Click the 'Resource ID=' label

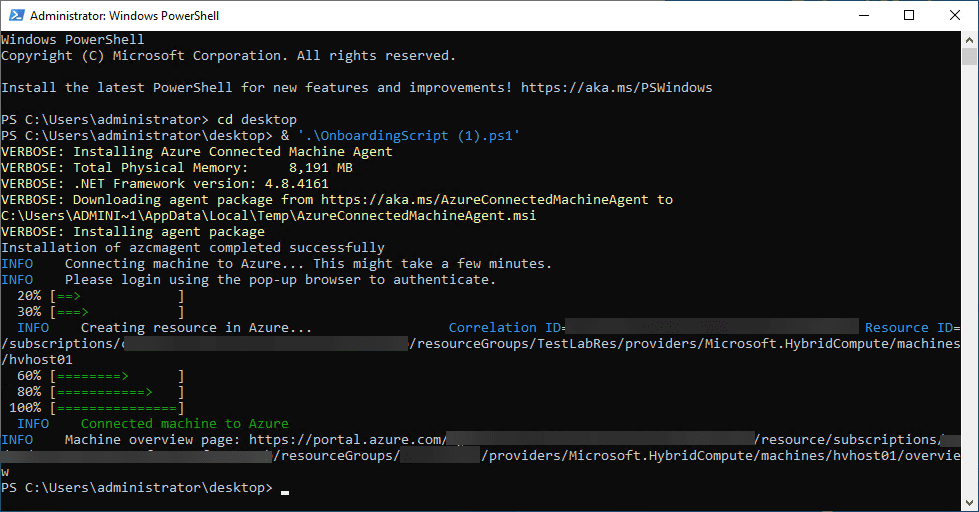tap(912, 327)
